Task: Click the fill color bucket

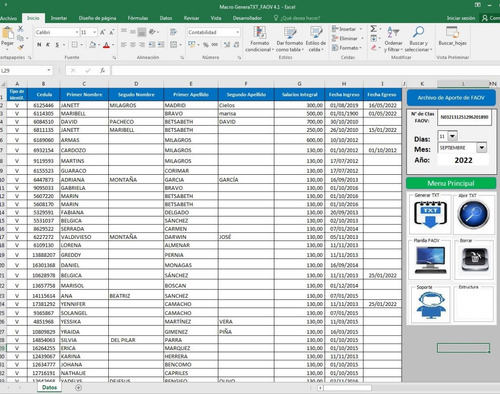Action: pos(93,45)
